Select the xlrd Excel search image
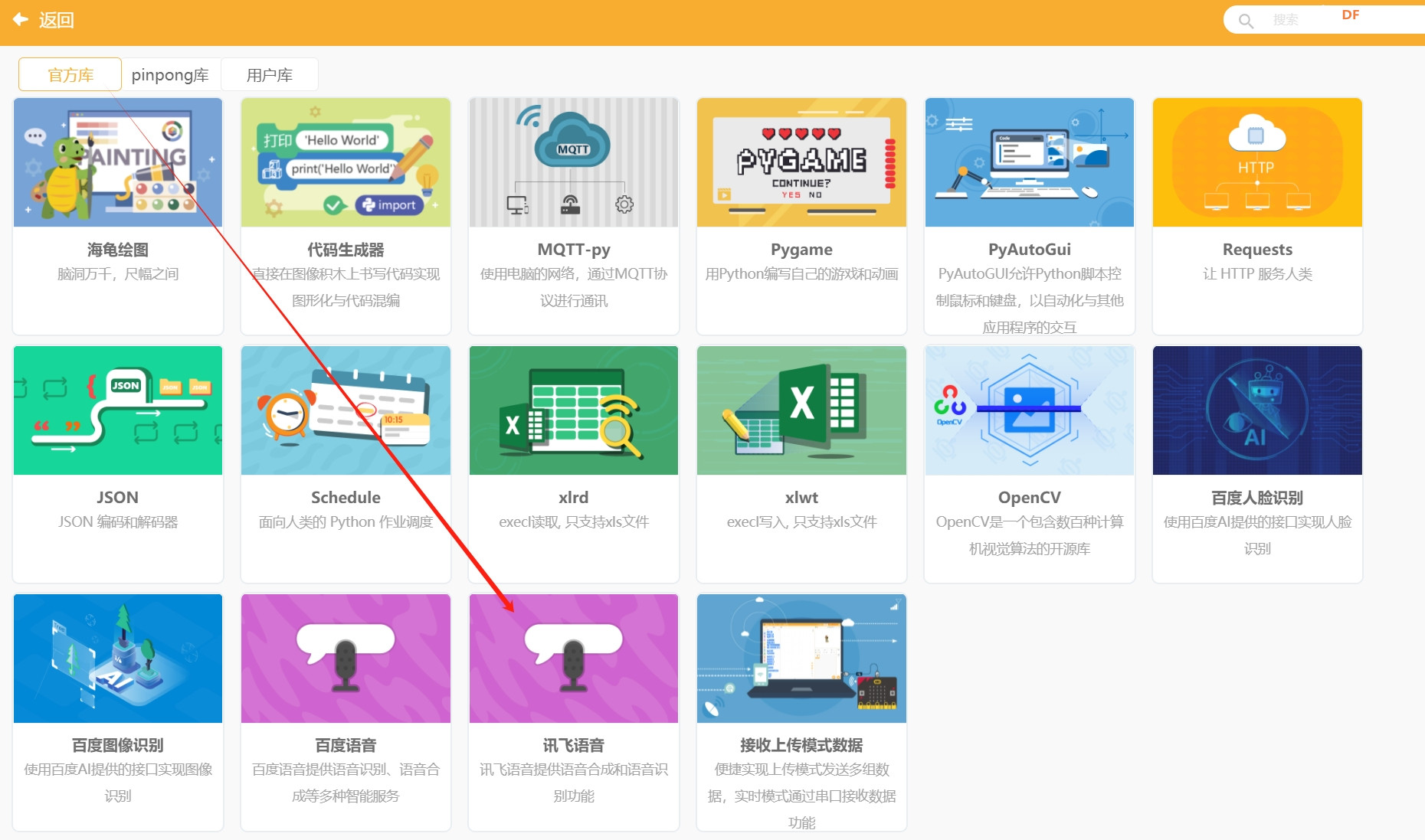The height and width of the screenshot is (840, 1425). [x=574, y=410]
